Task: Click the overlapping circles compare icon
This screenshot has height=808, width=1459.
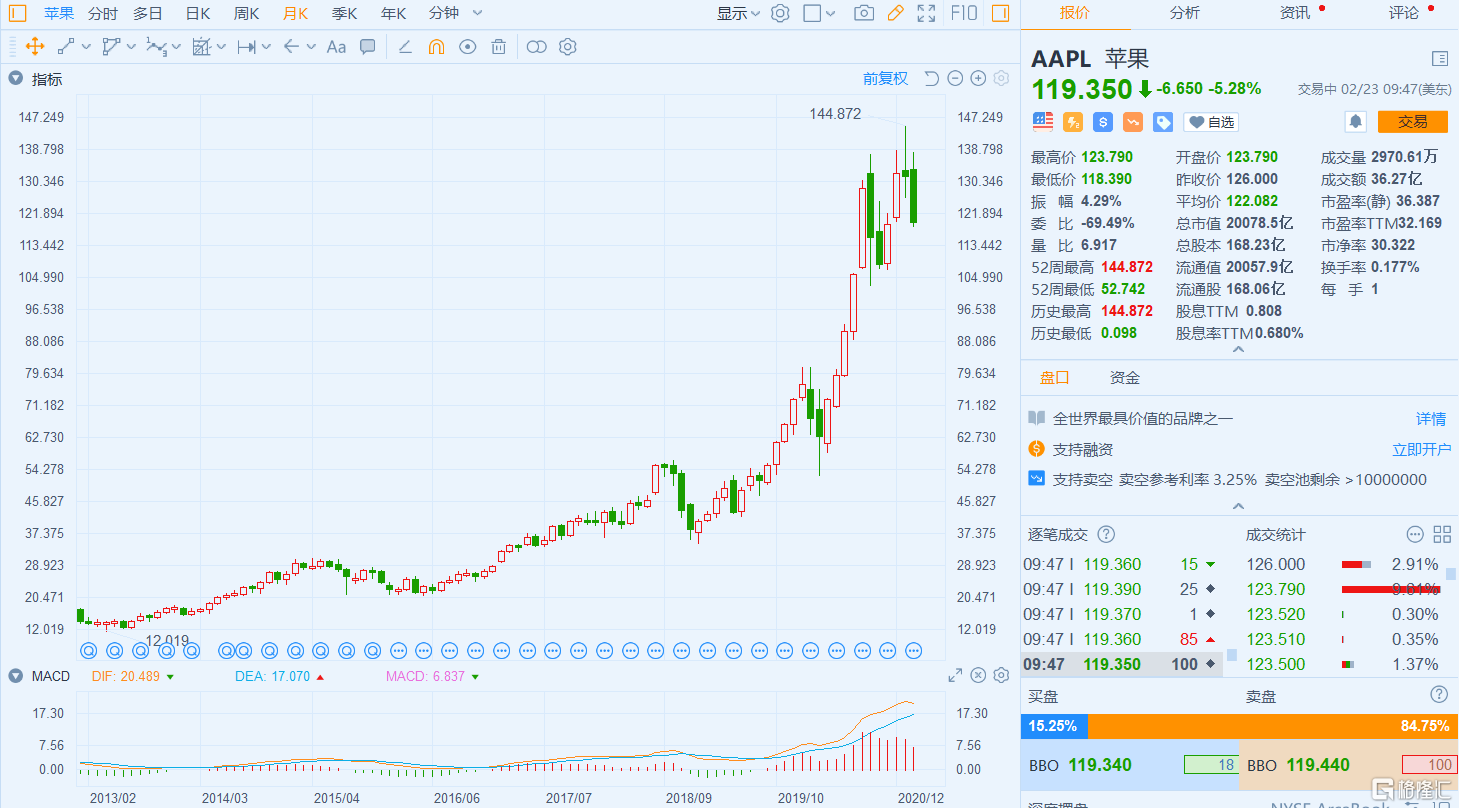Action: (537, 46)
